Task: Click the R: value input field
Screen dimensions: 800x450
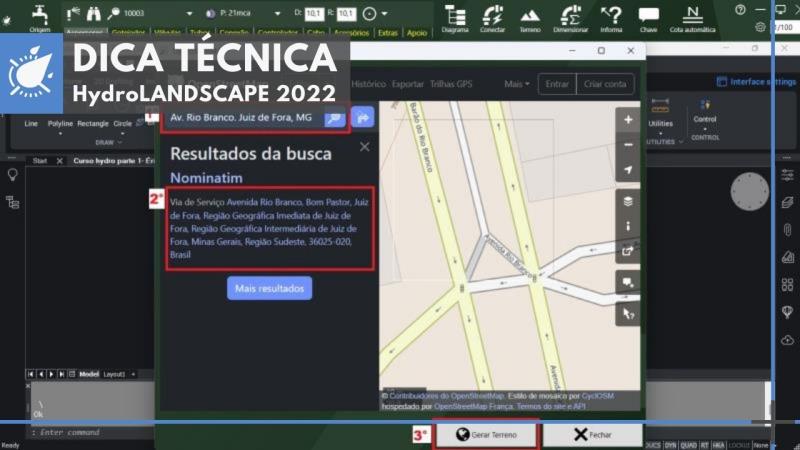Action: tap(346, 14)
